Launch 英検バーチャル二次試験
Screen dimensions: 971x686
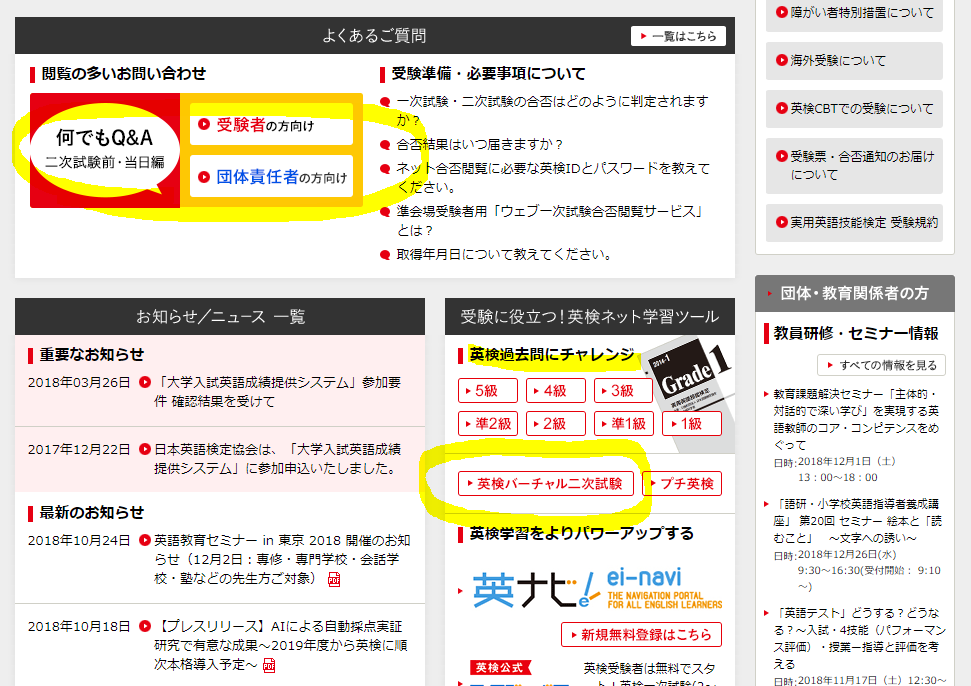546,484
